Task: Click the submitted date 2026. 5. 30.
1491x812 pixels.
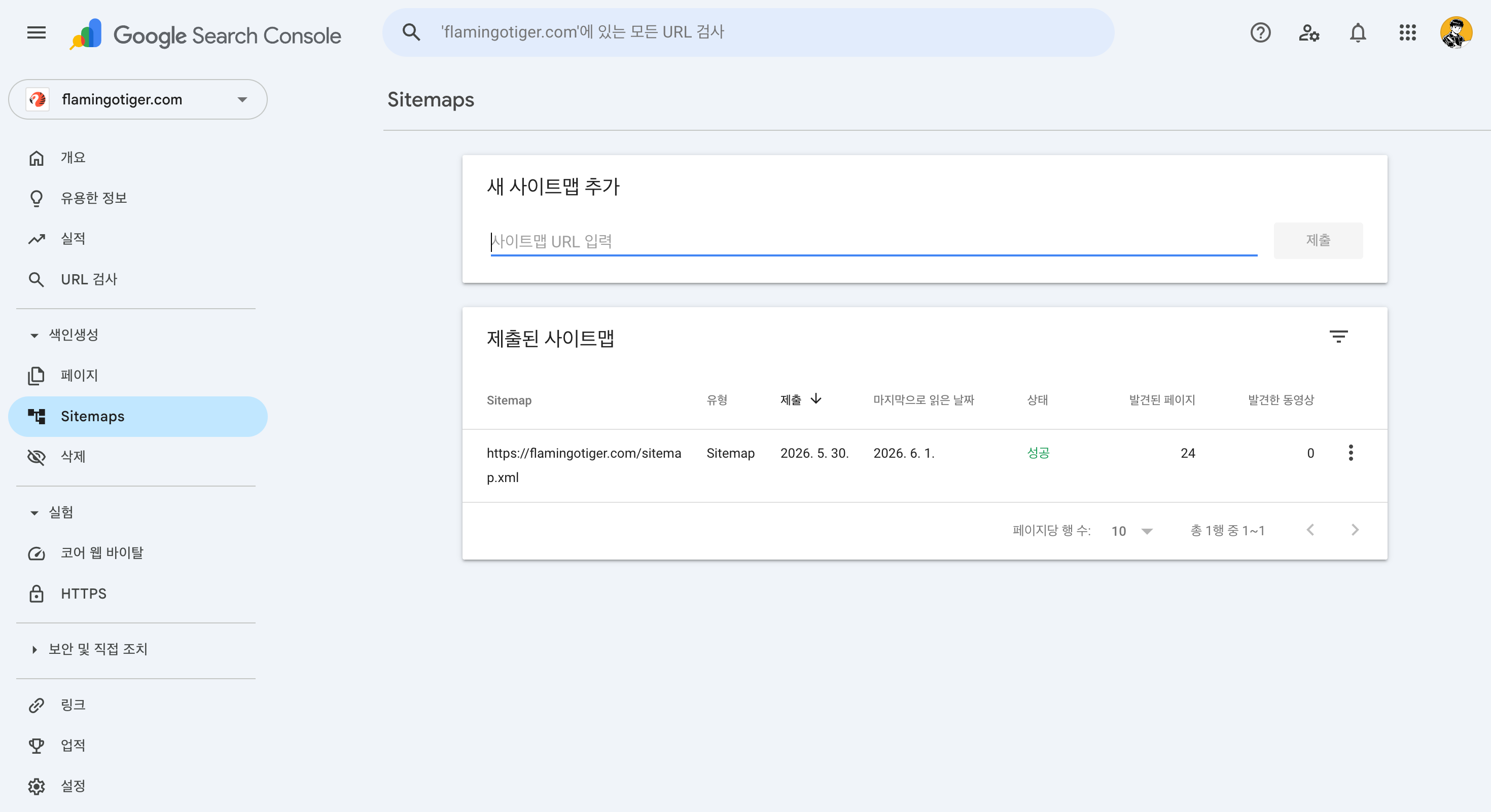Action: pyautogui.click(x=814, y=454)
